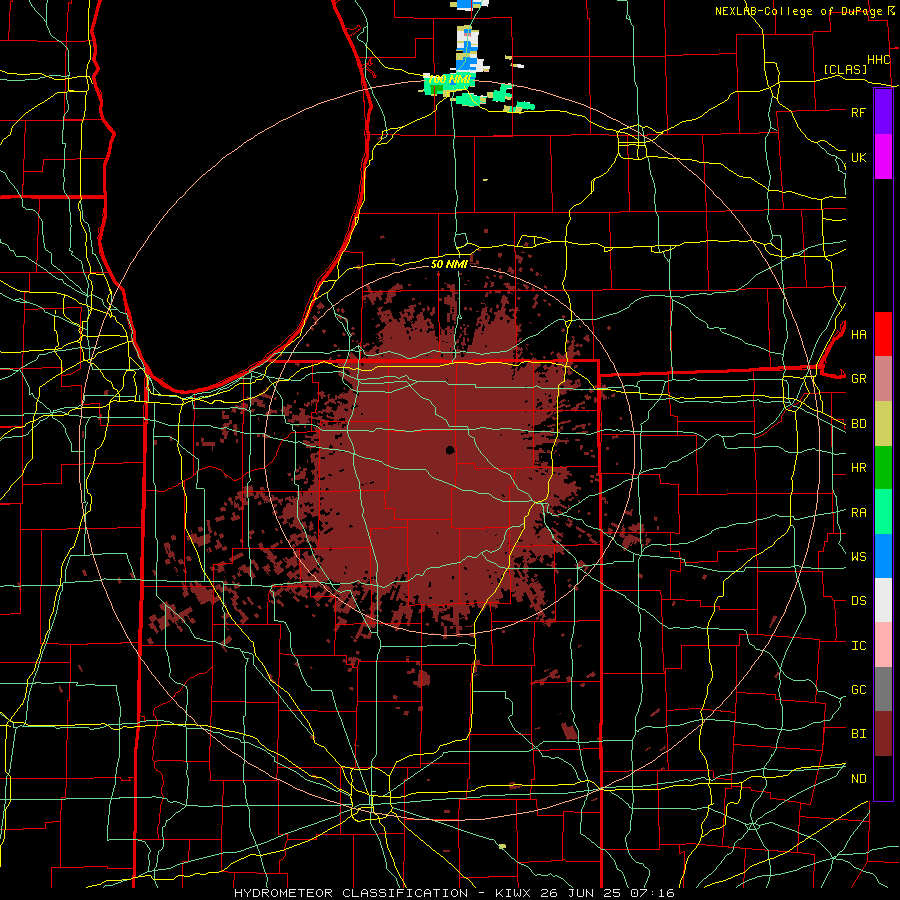
Task: Click the '50 NMI' range ring label
Action: tap(449, 264)
